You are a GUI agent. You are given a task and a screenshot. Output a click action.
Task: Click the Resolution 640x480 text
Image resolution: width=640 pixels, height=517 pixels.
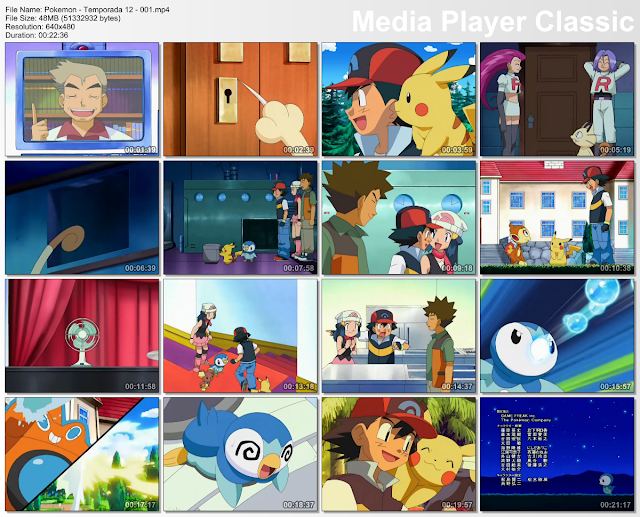coord(40,27)
